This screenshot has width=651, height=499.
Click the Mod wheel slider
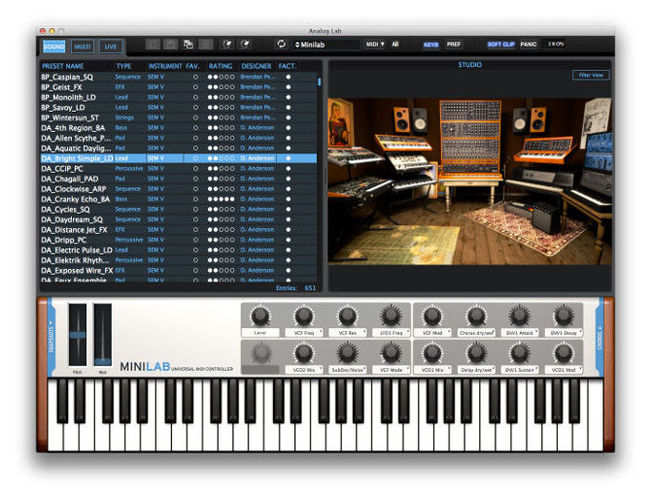pyautogui.click(x=103, y=335)
